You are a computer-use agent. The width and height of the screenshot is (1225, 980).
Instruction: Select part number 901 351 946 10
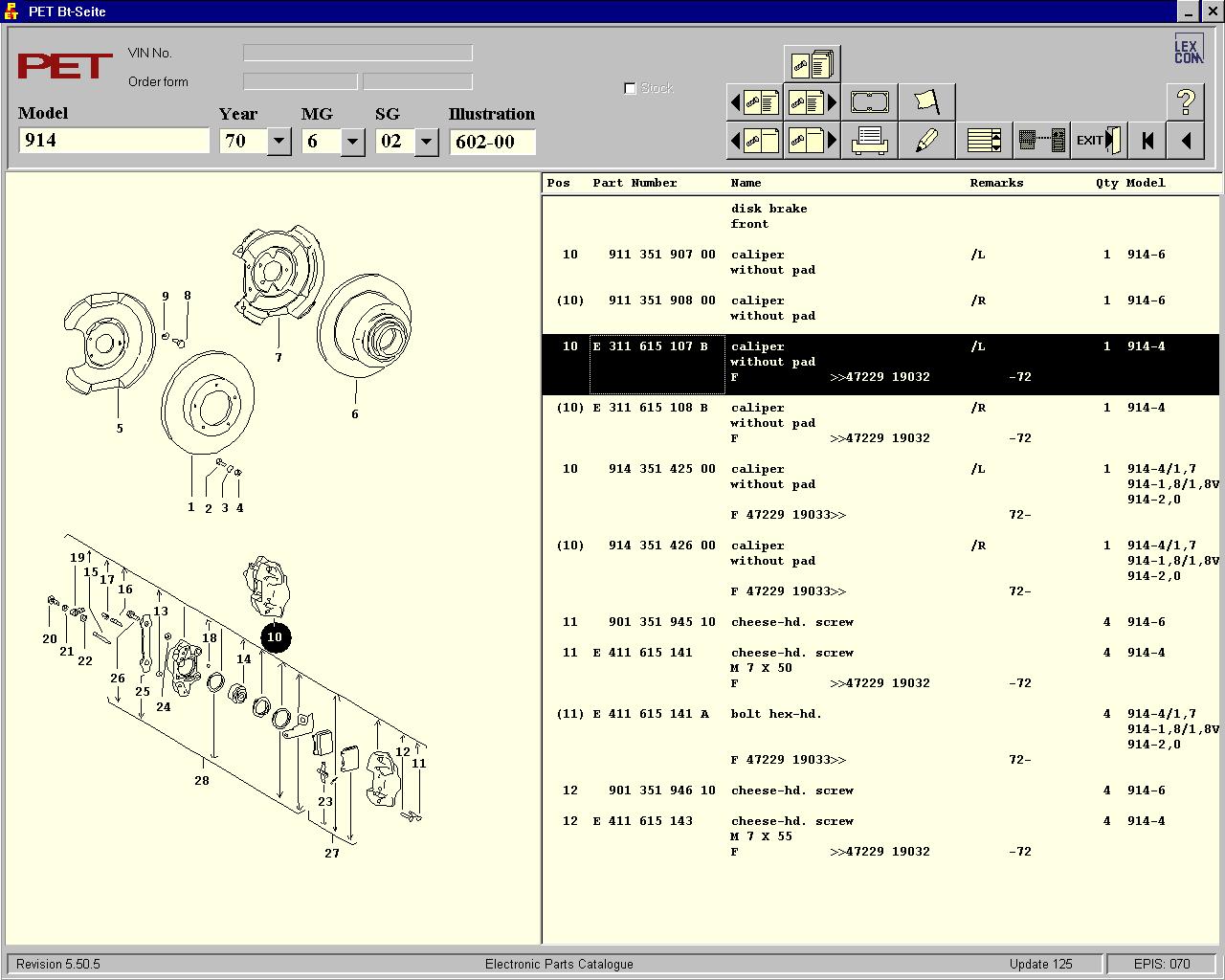pos(662,791)
